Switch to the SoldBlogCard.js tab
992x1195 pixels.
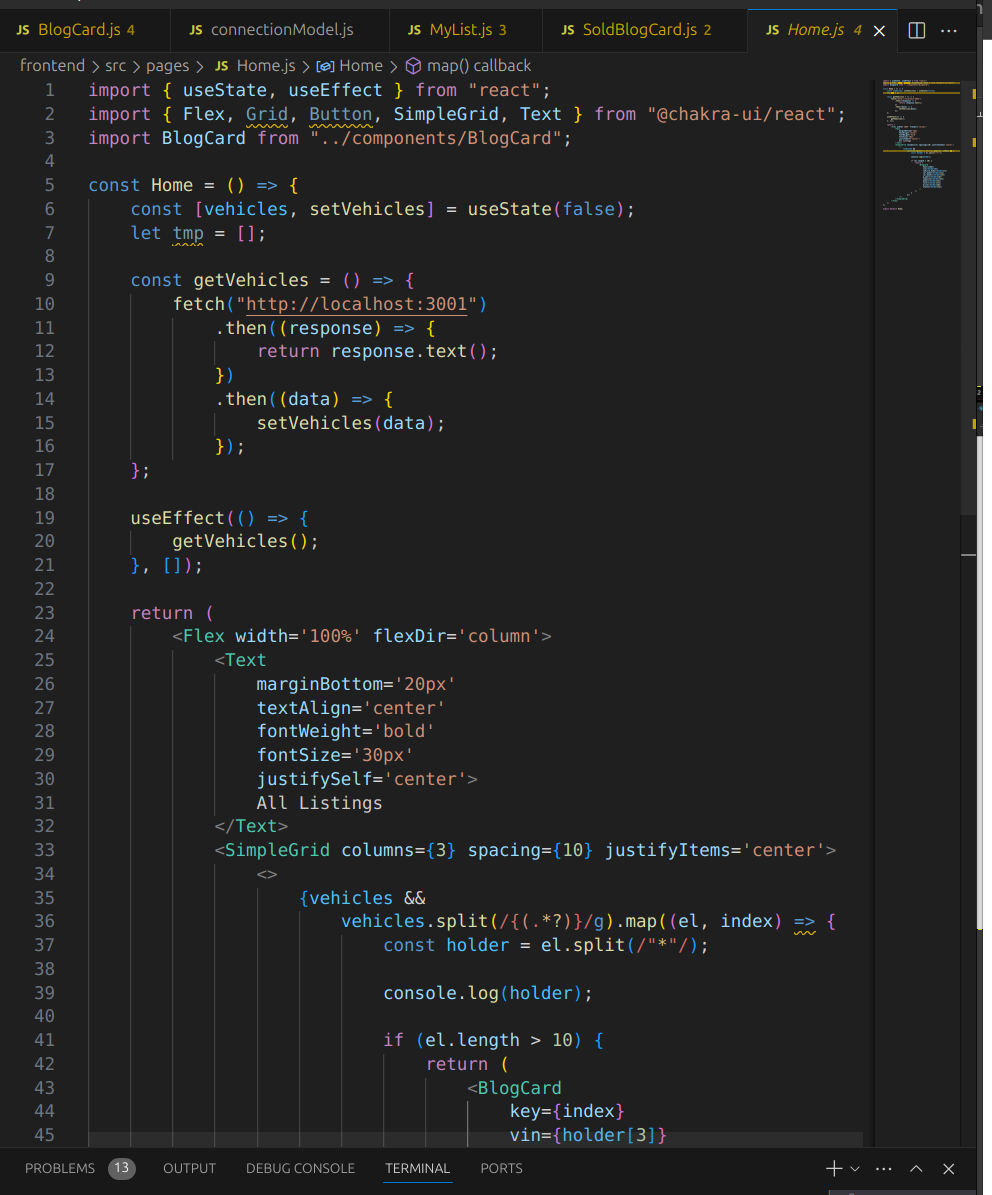[x=639, y=30]
